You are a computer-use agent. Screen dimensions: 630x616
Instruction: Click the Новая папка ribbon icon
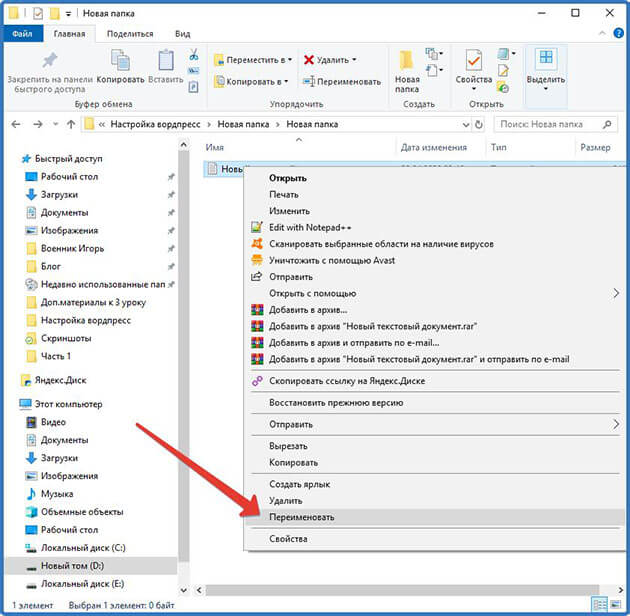click(x=406, y=61)
